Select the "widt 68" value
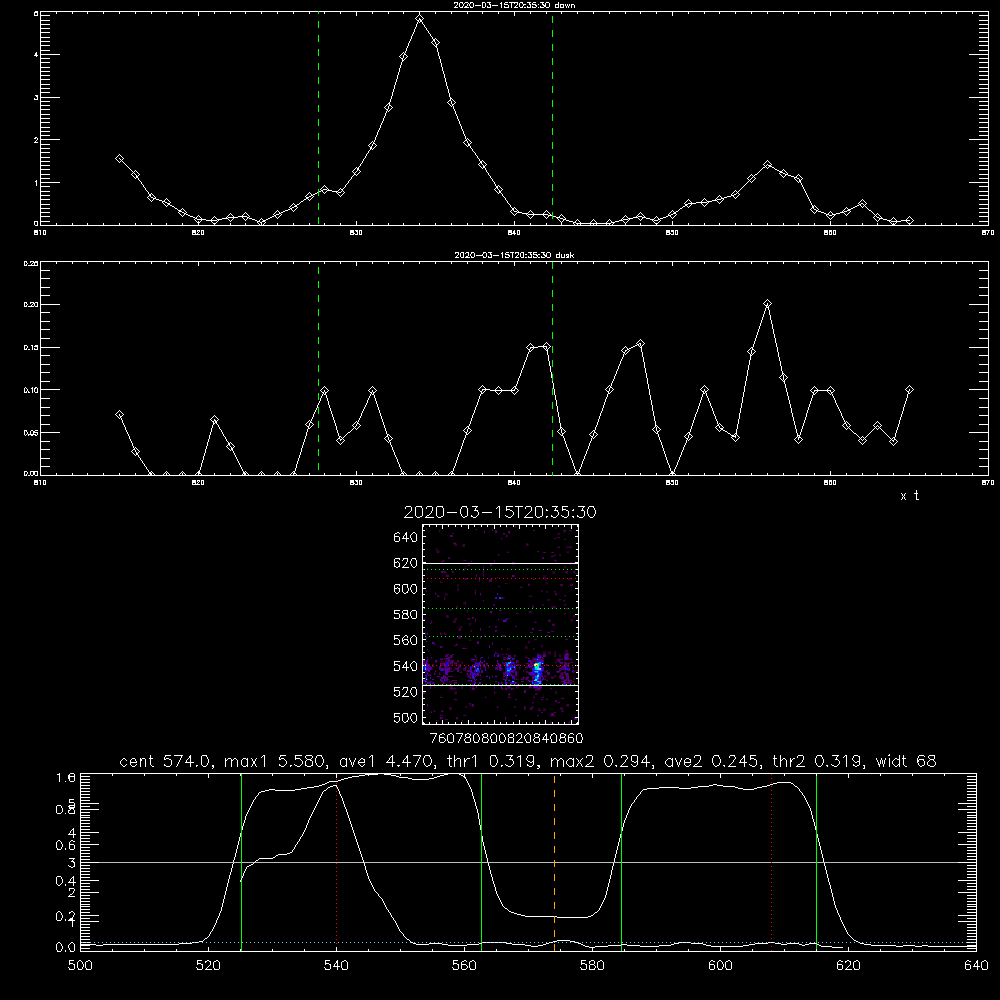Image resolution: width=1000 pixels, height=1000 pixels. 906,761
